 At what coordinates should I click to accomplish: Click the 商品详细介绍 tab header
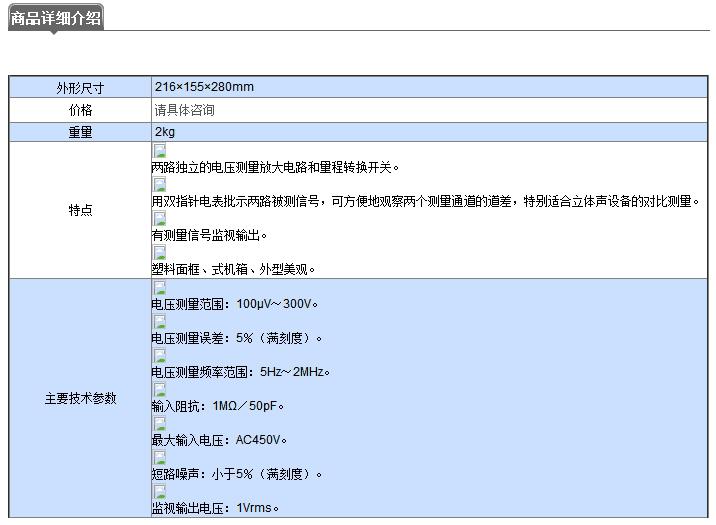[56, 17]
